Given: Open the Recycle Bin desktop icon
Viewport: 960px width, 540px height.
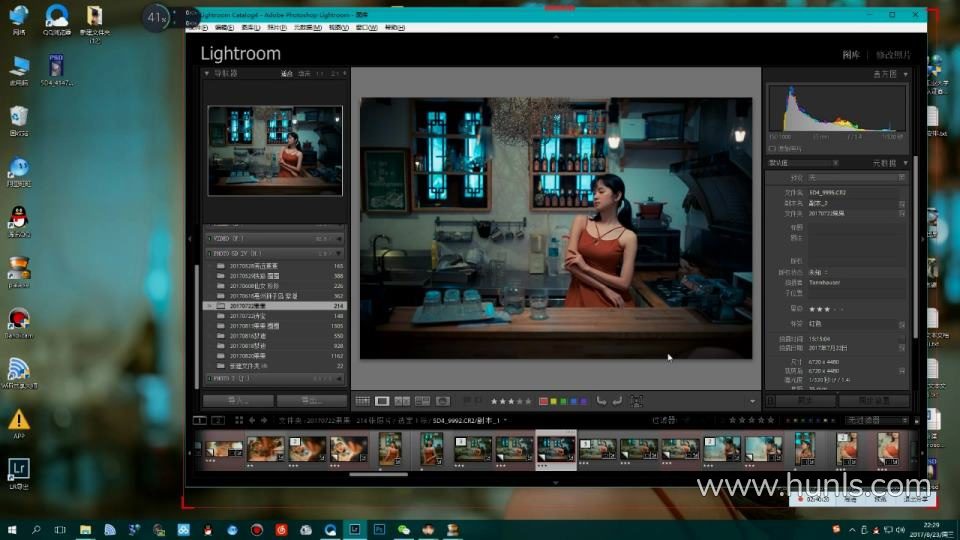Looking at the screenshot, I should 19,121.
